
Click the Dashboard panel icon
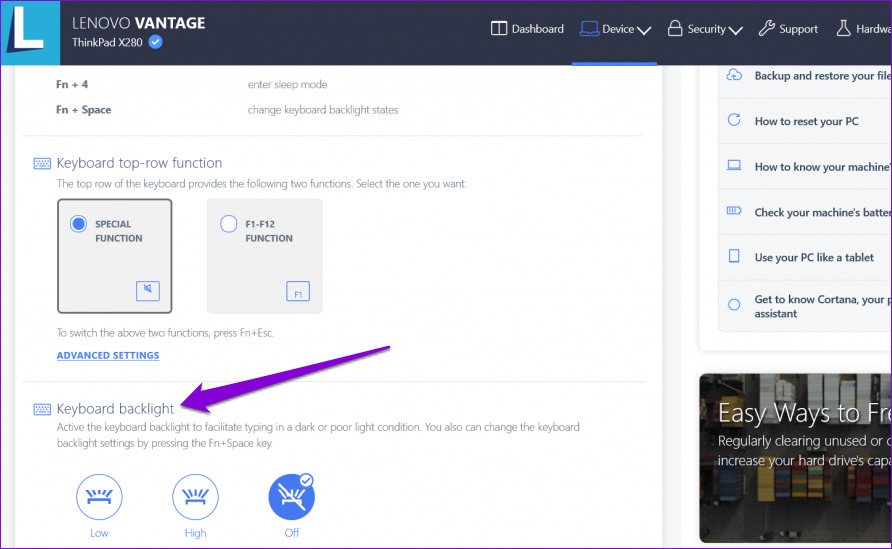point(498,28)
